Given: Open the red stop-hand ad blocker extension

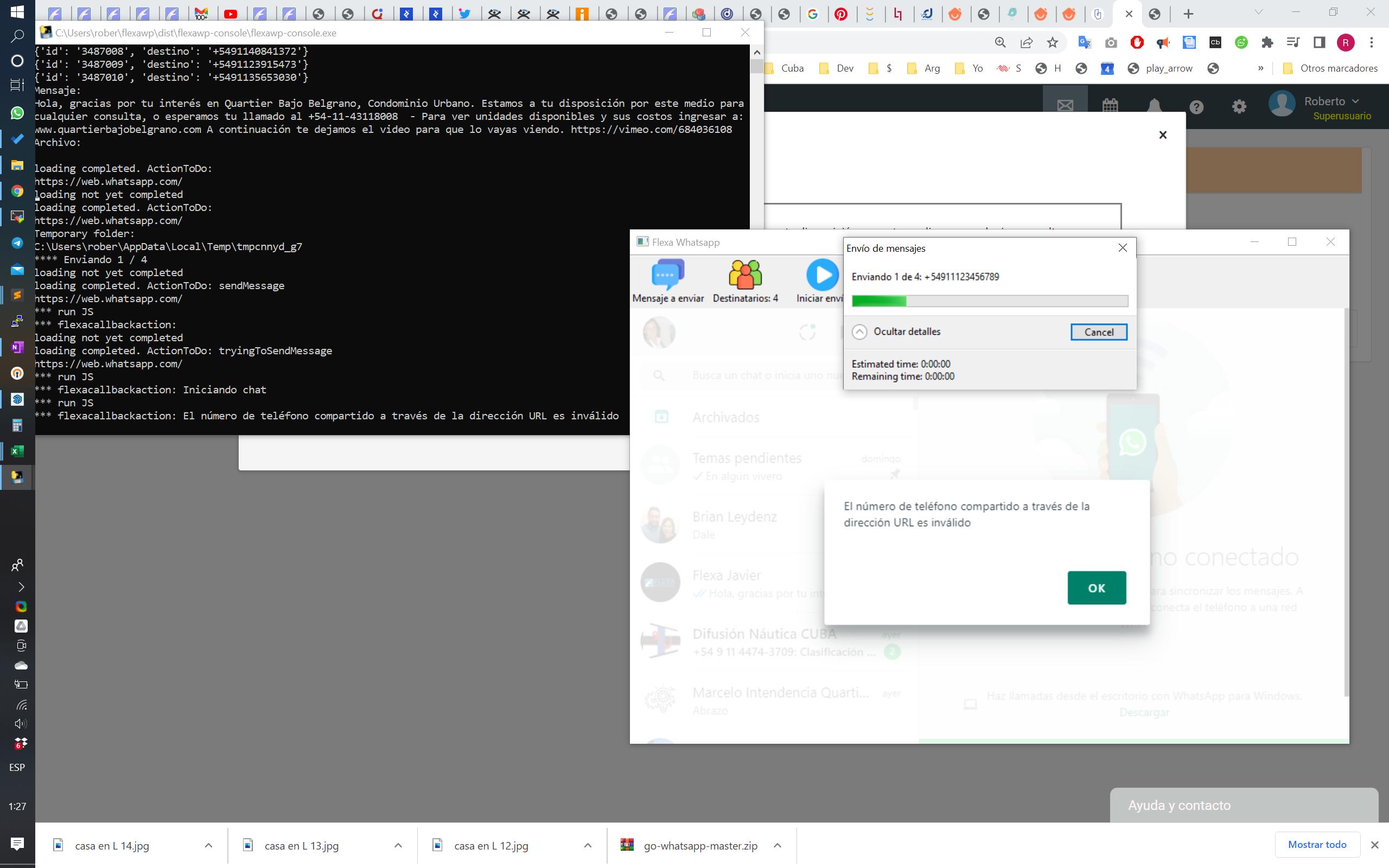Looking at the screenshot, I should click(1137, 42).
